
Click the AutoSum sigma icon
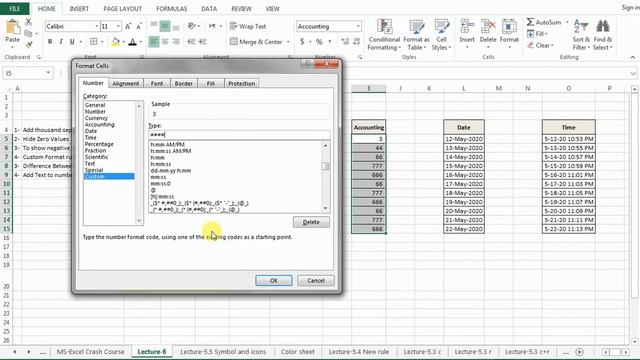point(530,22)
